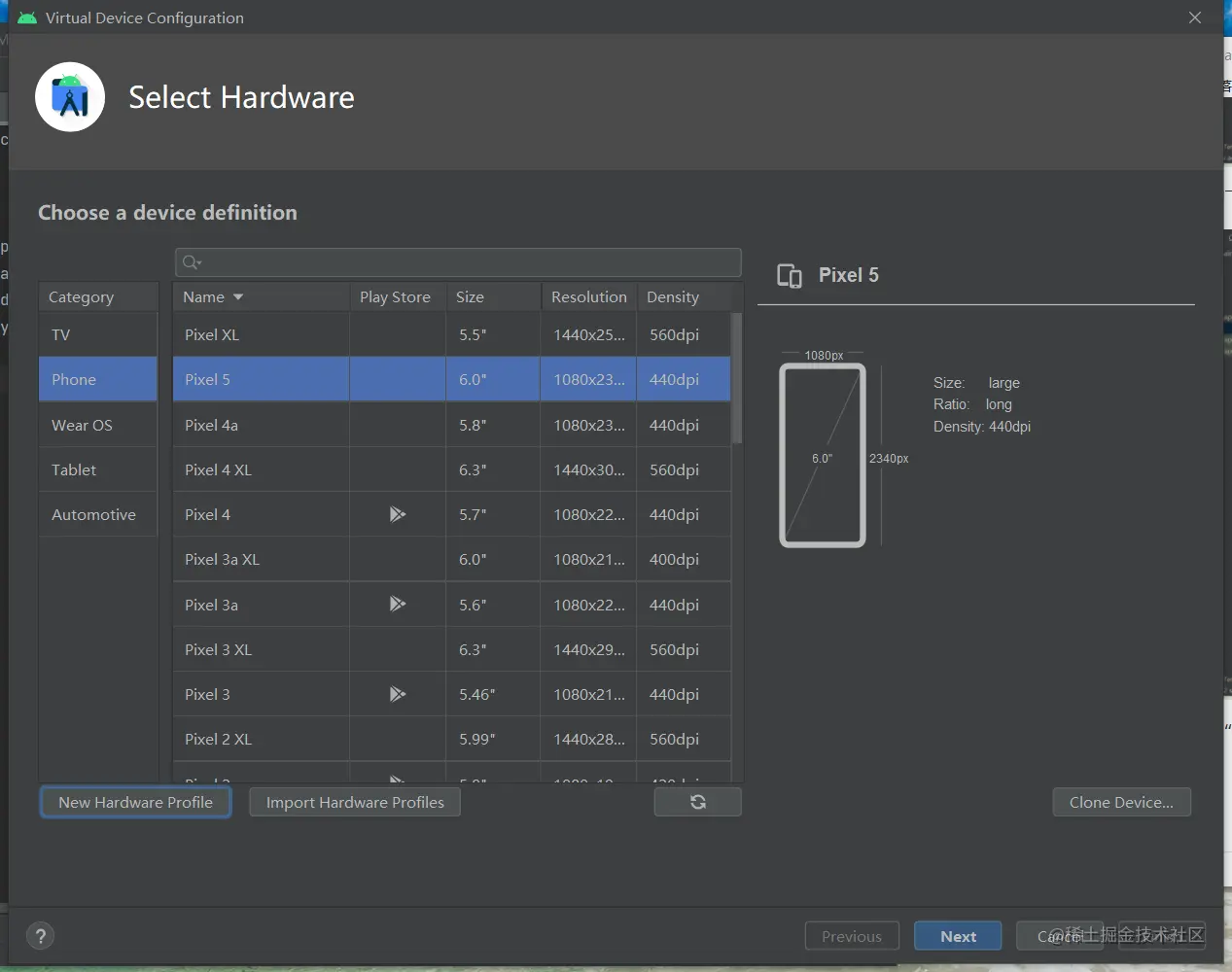Select the Pixel 2 XL device row

[x=451, y=739]
